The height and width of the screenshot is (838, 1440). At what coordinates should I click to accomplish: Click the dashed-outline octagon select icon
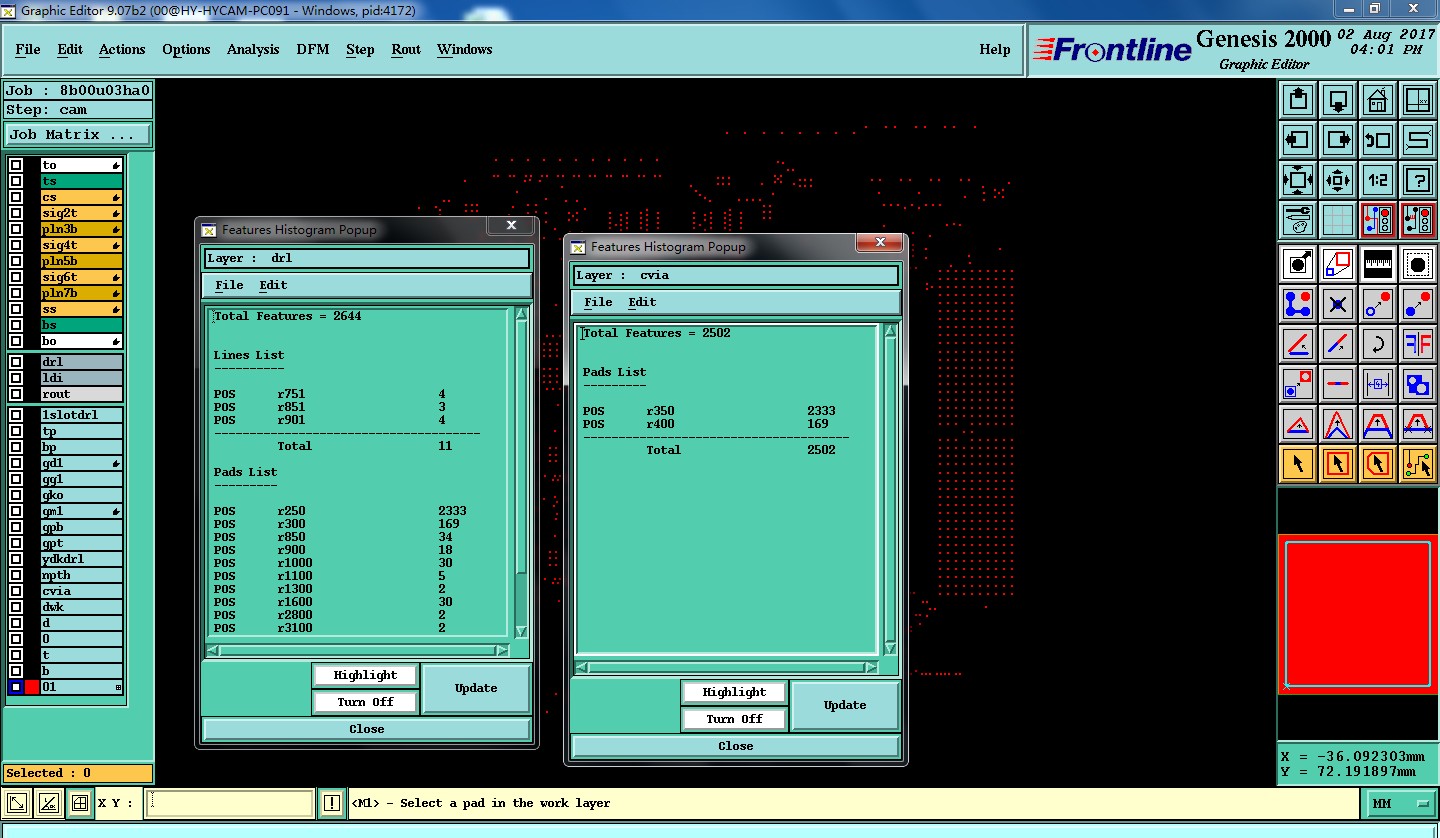1417,265
